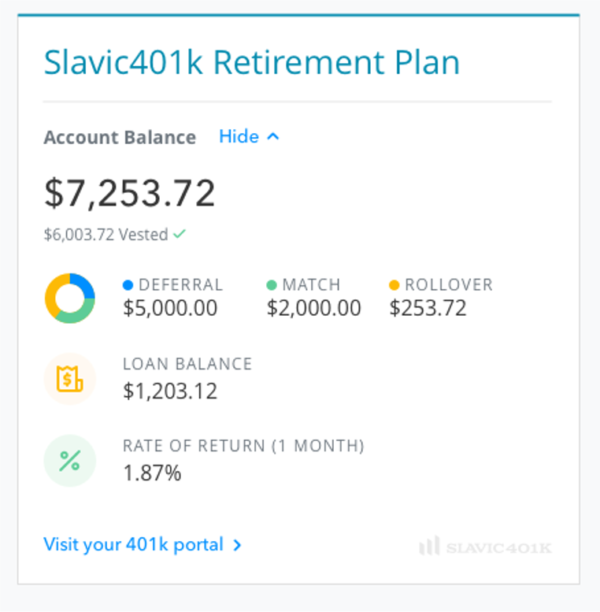Open the Visit your 401k portal link
Image resolution: width=600 pixels, height=612 pixels.
134,545
